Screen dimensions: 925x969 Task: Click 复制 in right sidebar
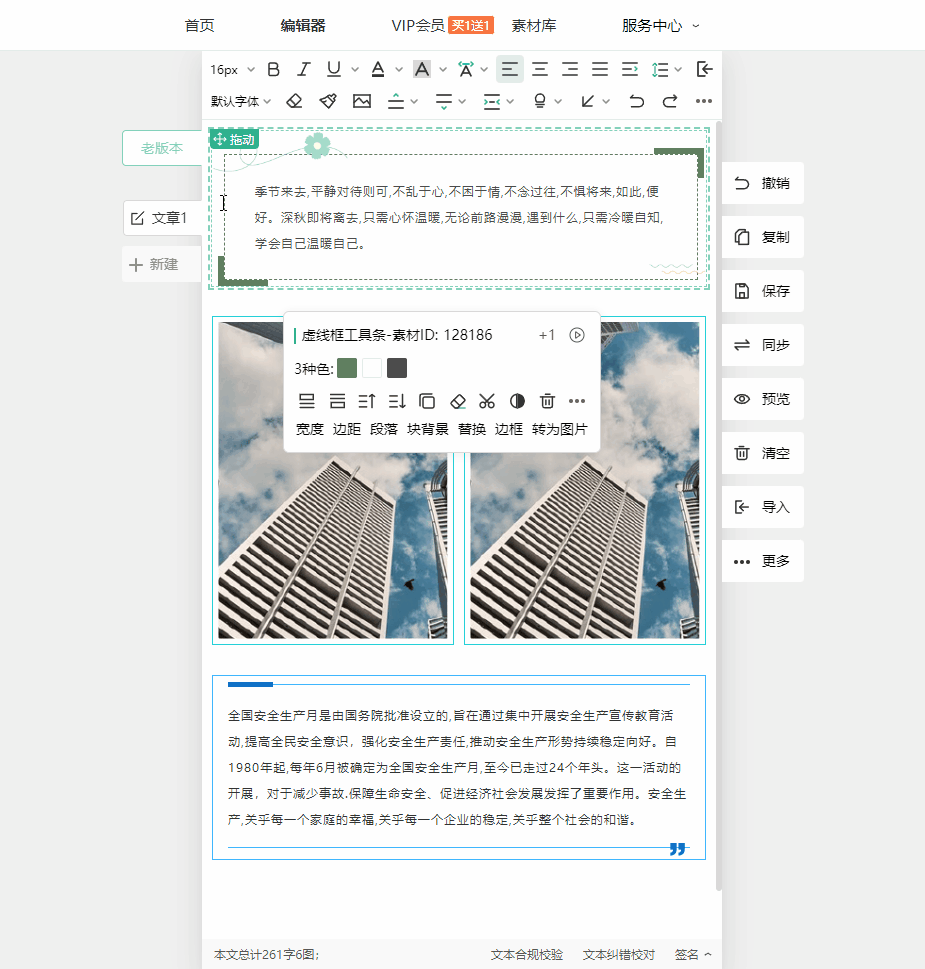pyautogui.click(x=762, y=237)
